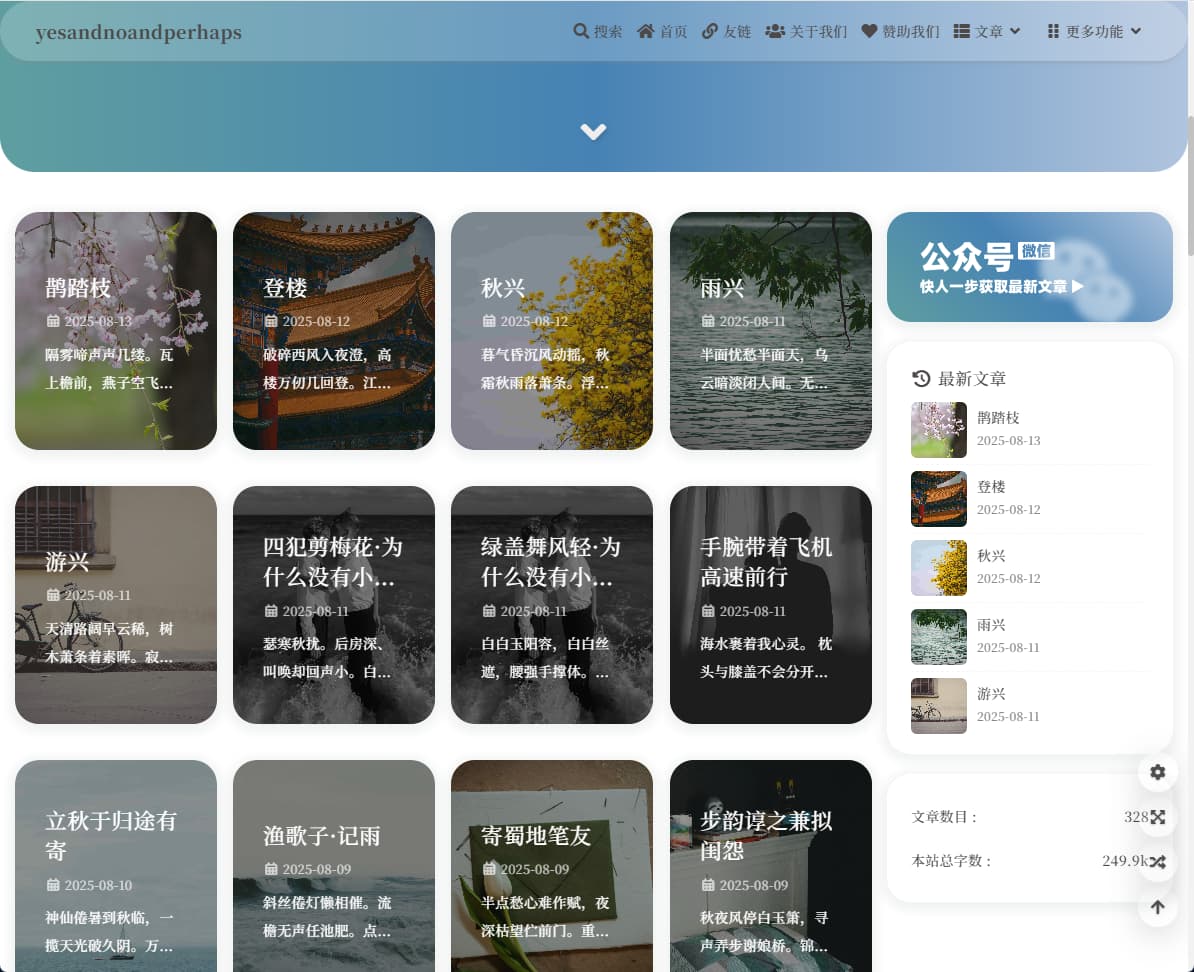Click the home icon in navbar

click(x=646, y=31)
